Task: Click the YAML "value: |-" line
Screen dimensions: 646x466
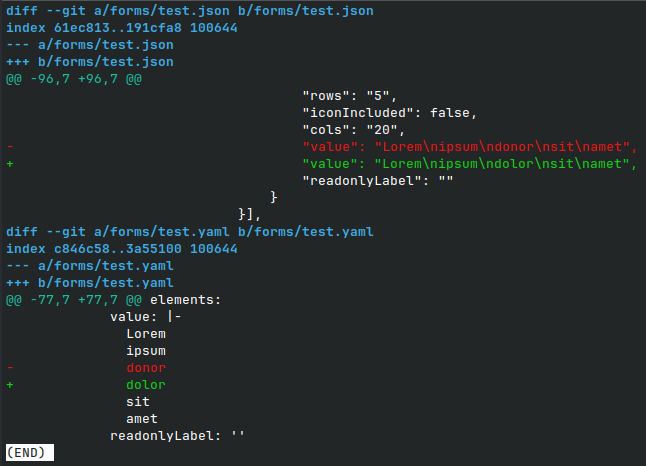Action: 146,317
